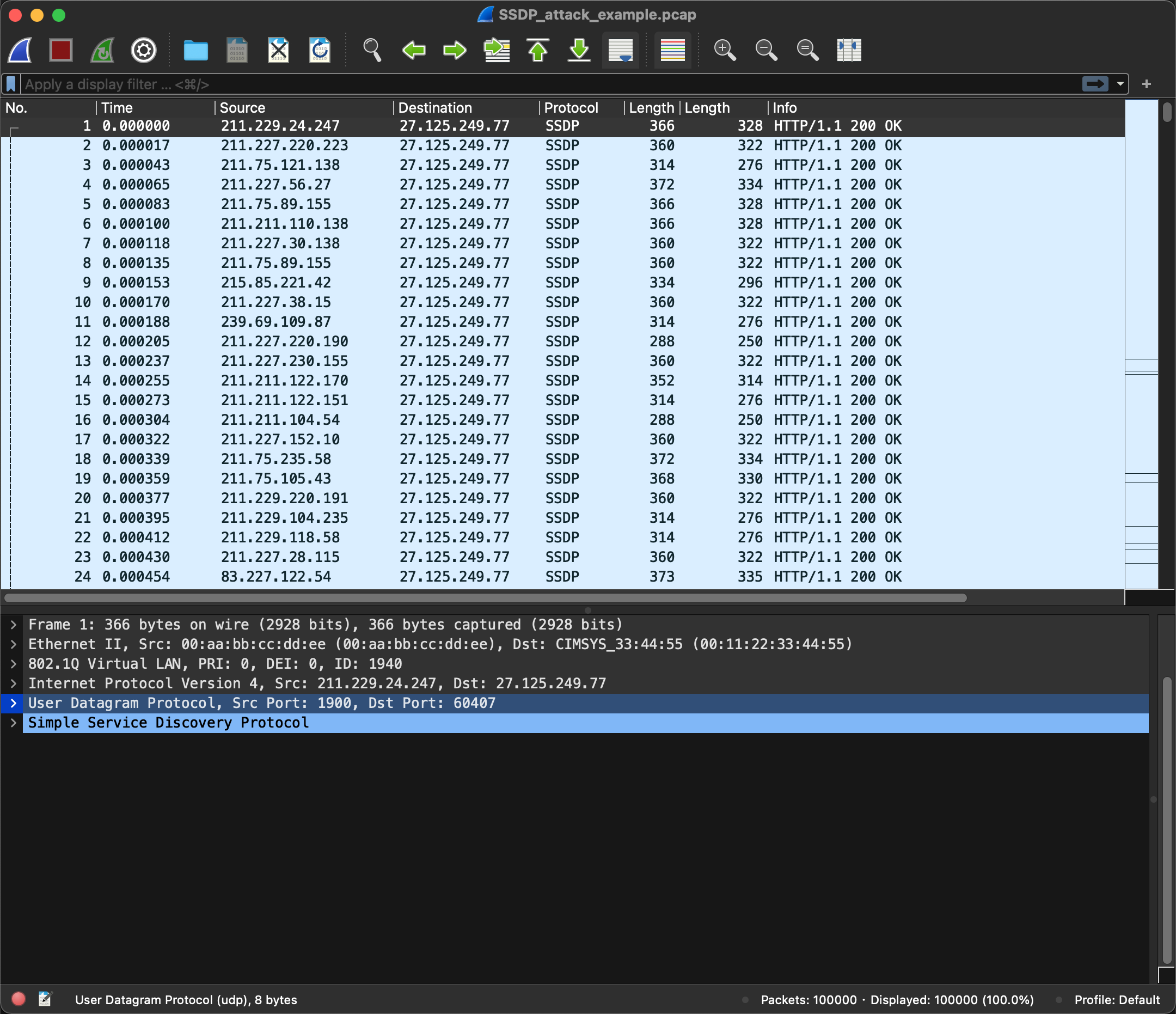Open a capture file with folder icon

(x=196, y=50)
